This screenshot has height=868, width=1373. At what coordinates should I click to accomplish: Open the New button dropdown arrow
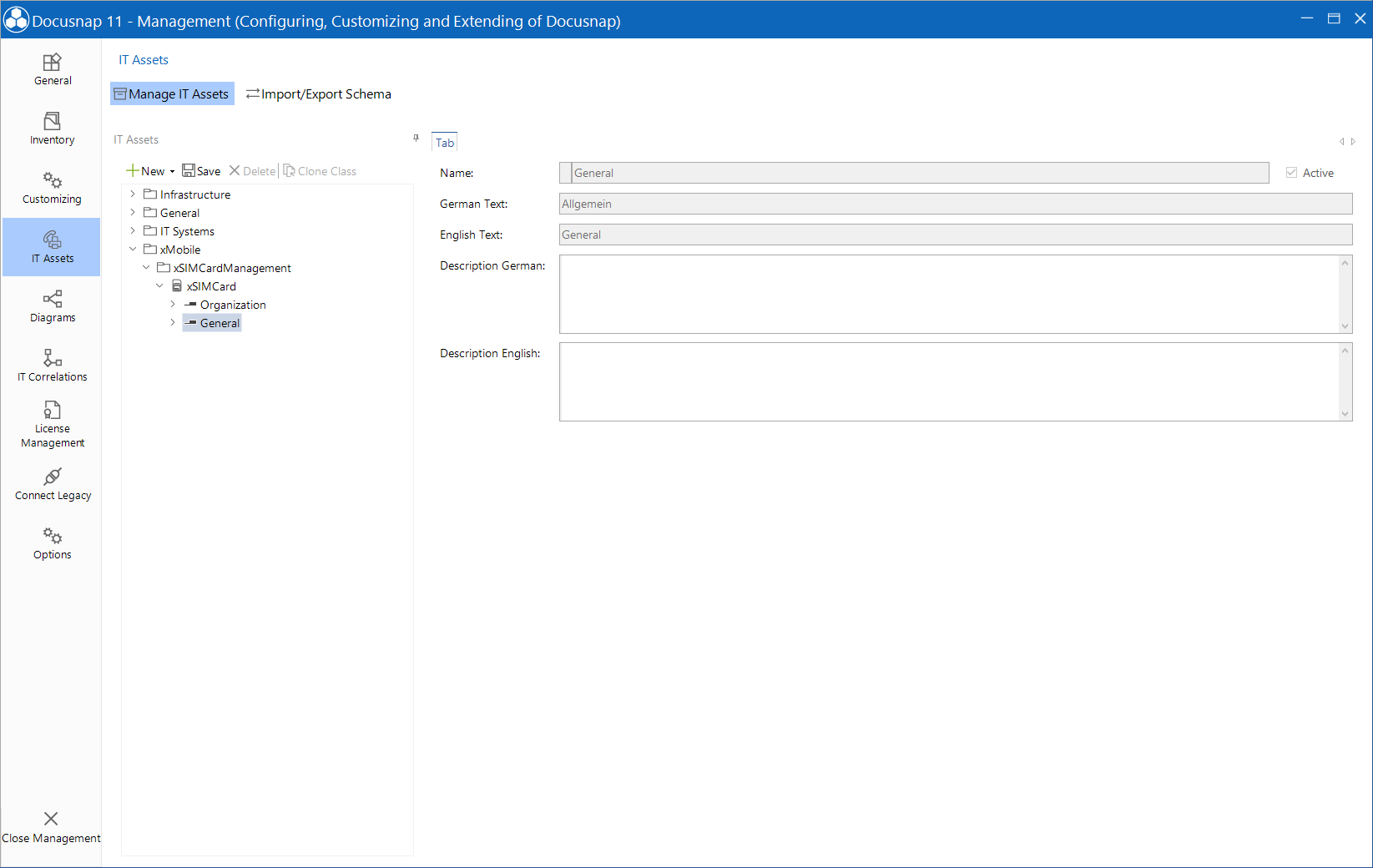(x=173, y=170)
